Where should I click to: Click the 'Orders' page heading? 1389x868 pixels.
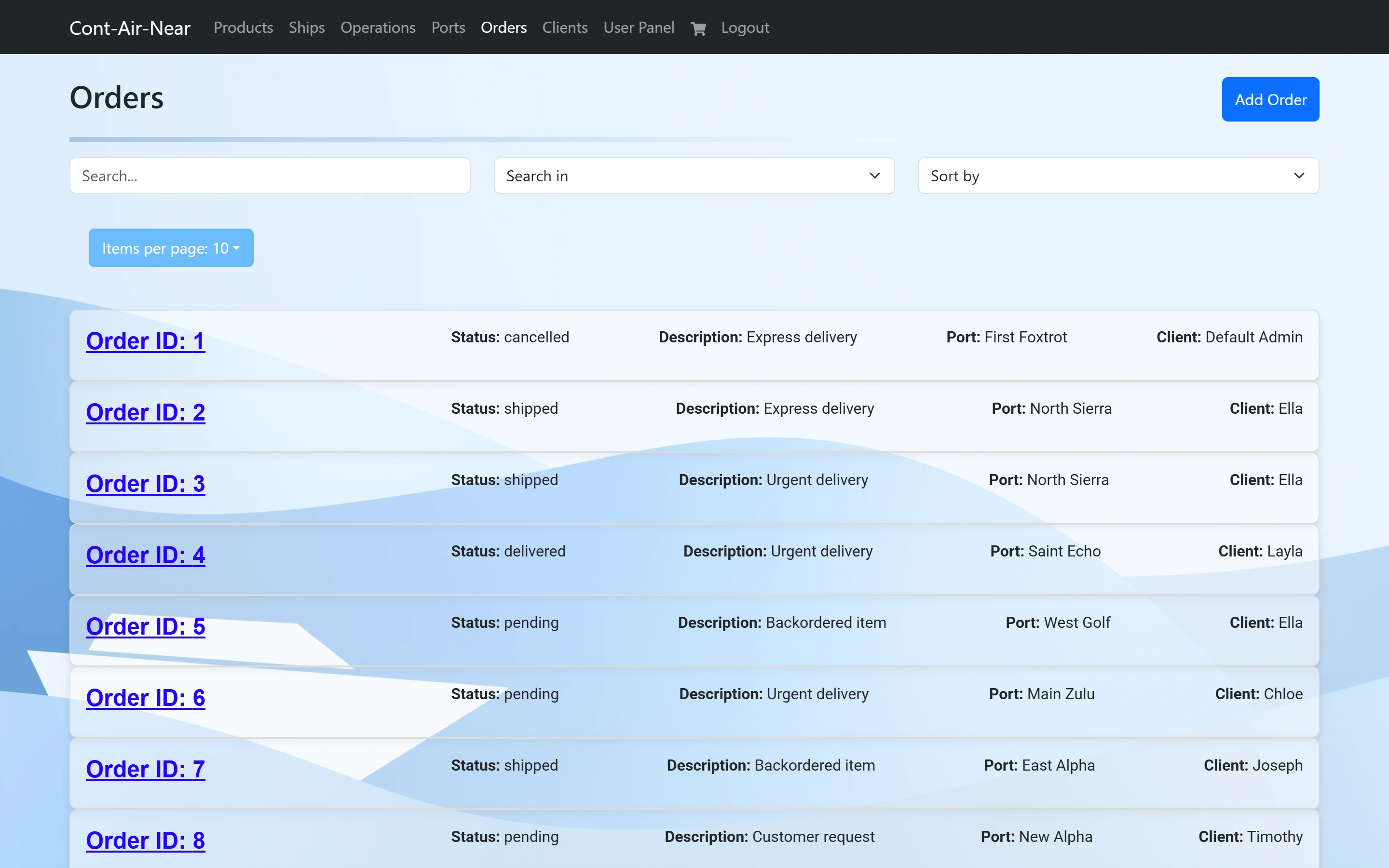[117, 97]
